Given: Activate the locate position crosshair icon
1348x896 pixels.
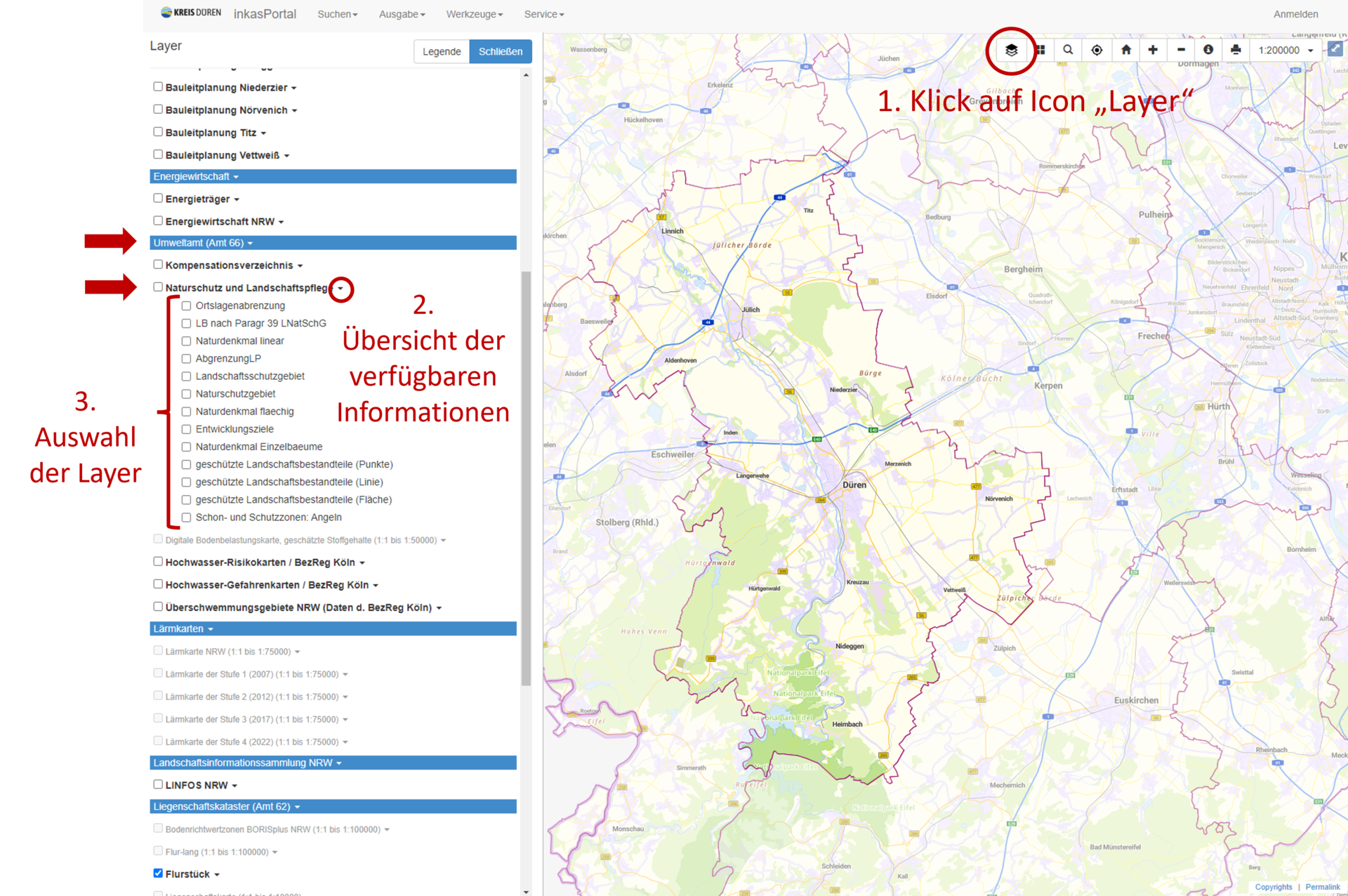Looking at the screenshot, I should 1097,50.
